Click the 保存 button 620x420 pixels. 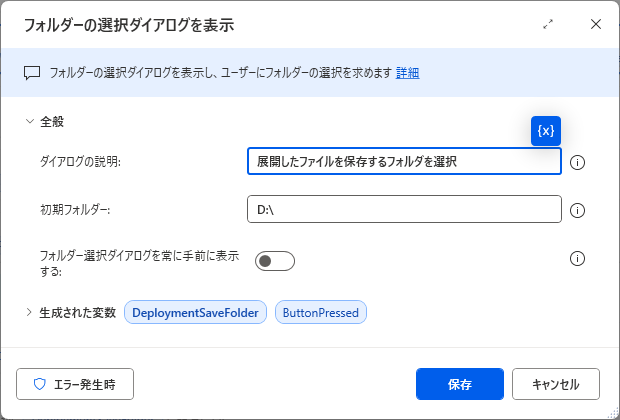pyautogui.click(x=460, y=384)
